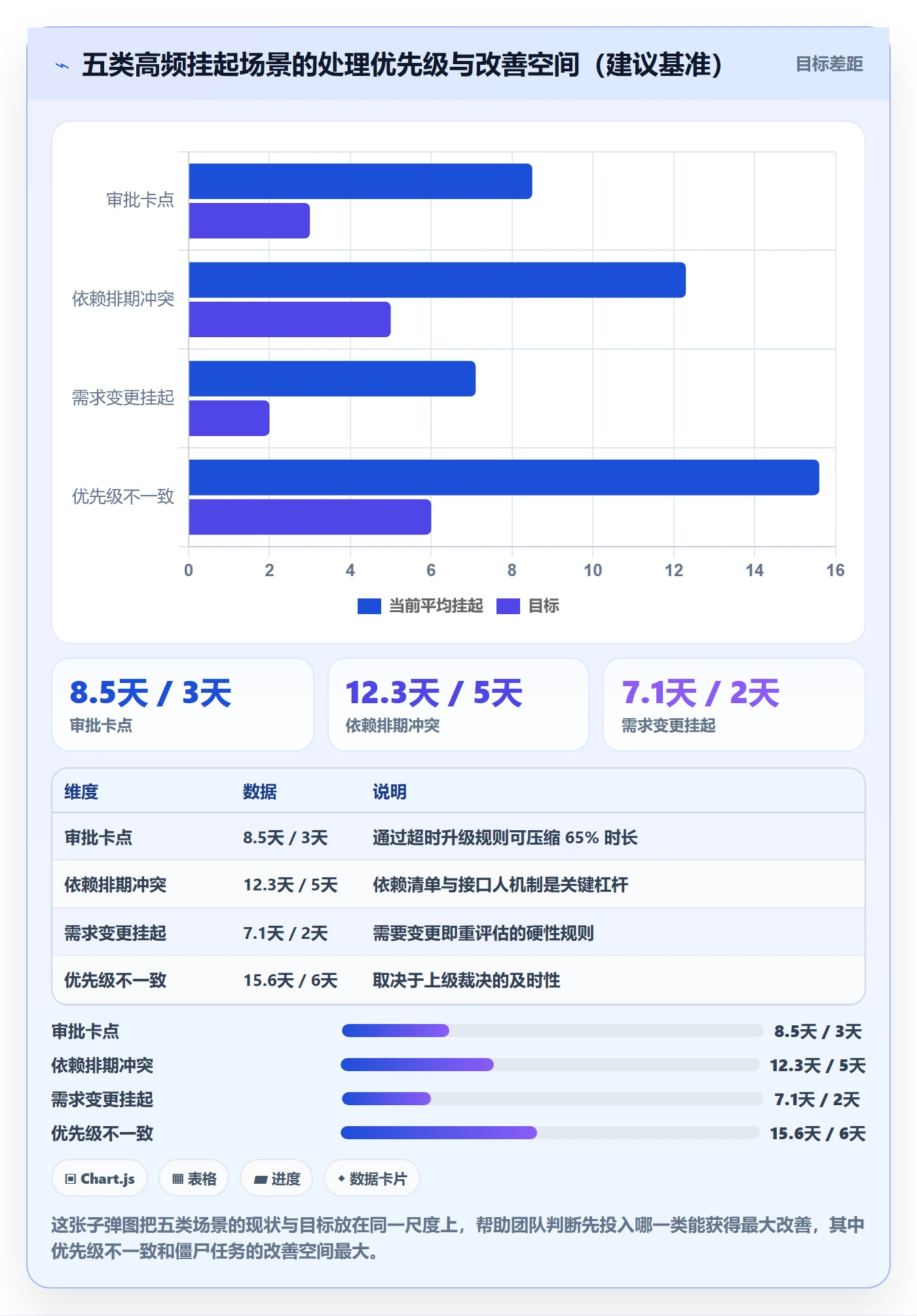
Task: Toggle the 当前平均挂起 legend color box
Action: click(369, 606)
